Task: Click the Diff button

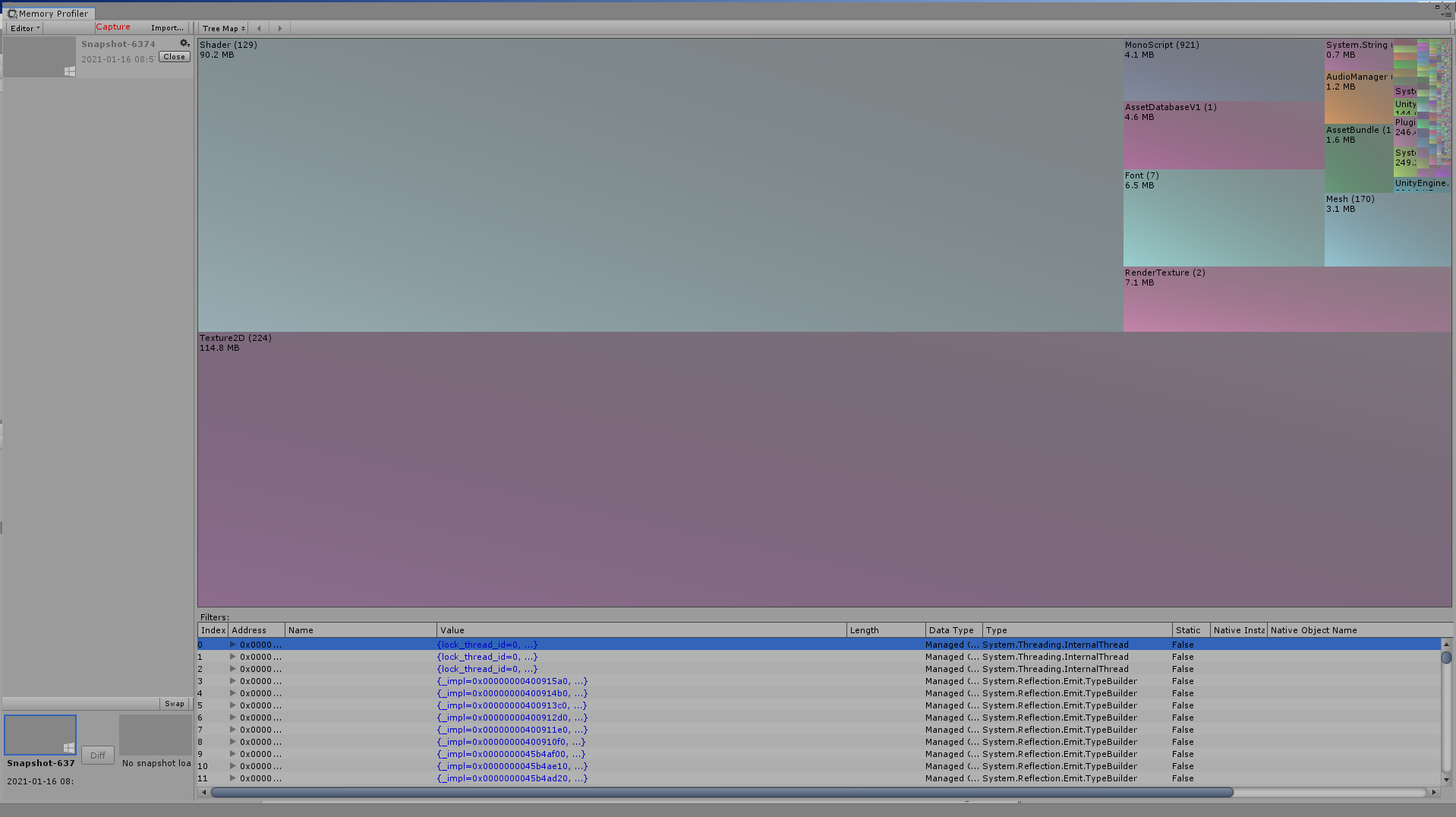Action: [x=98, y=755]
